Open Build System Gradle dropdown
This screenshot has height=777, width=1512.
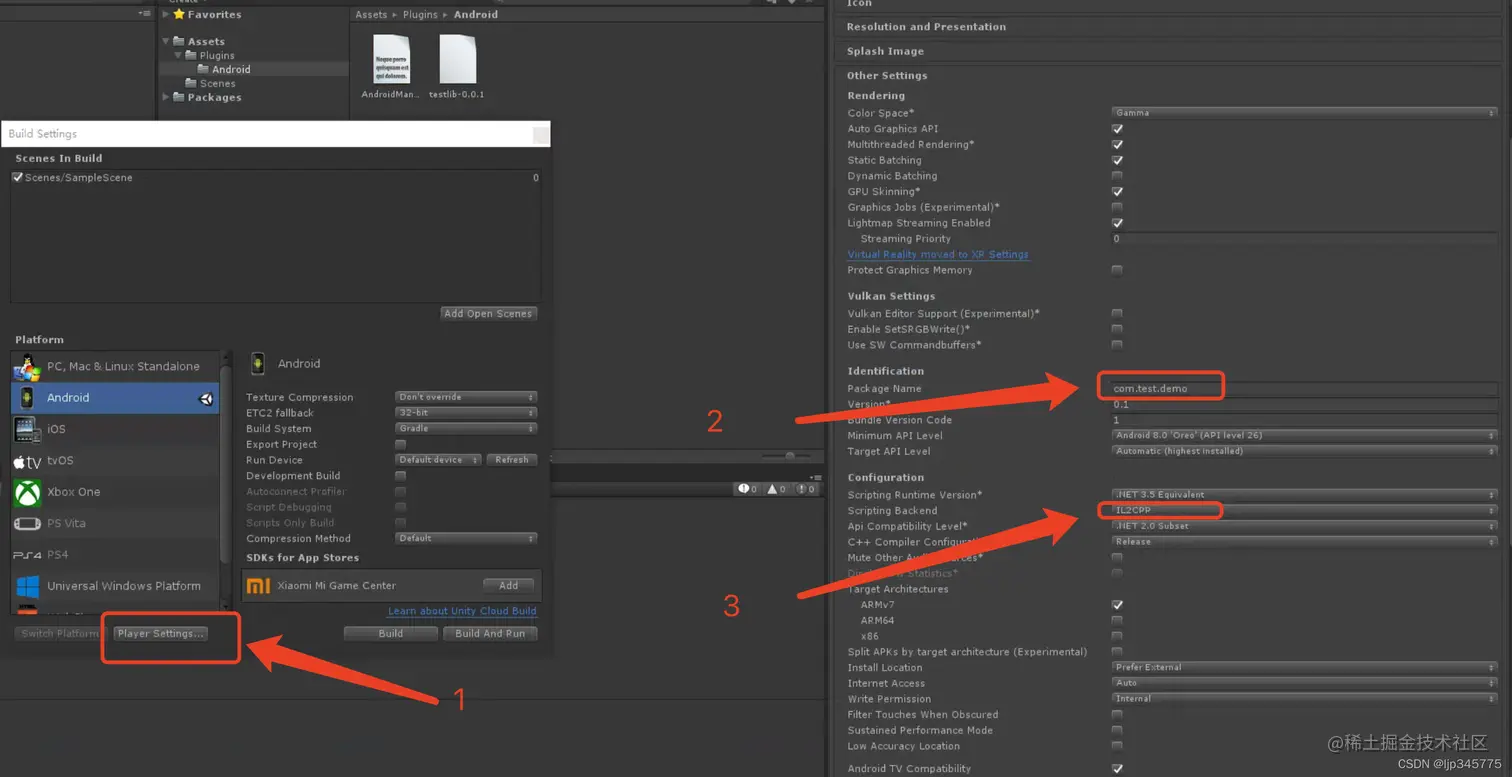pyautogui.click(x=466, y=428)
